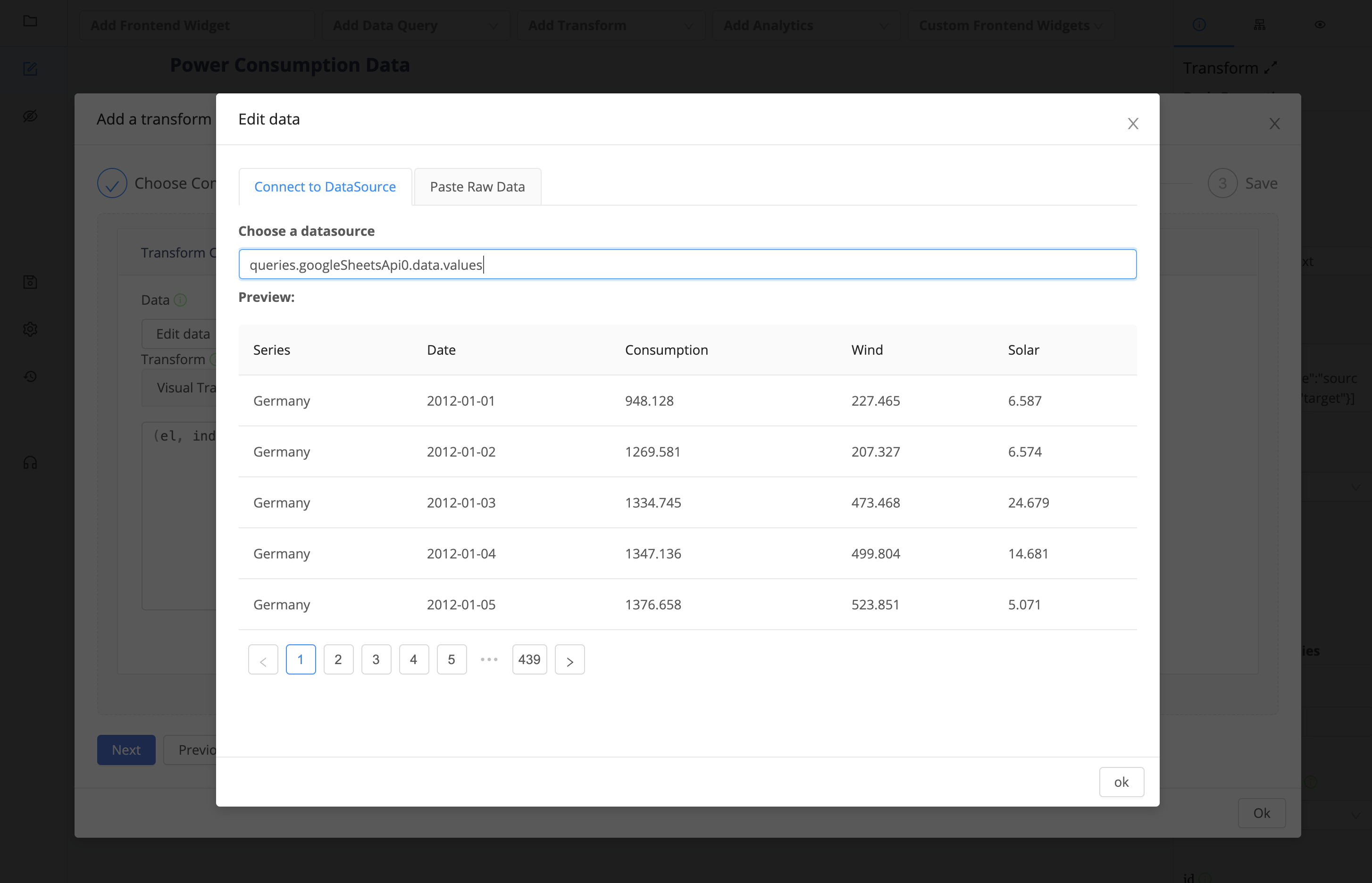
Task: Select date cell 2012-01-03
Action: (x=461, y=503)
